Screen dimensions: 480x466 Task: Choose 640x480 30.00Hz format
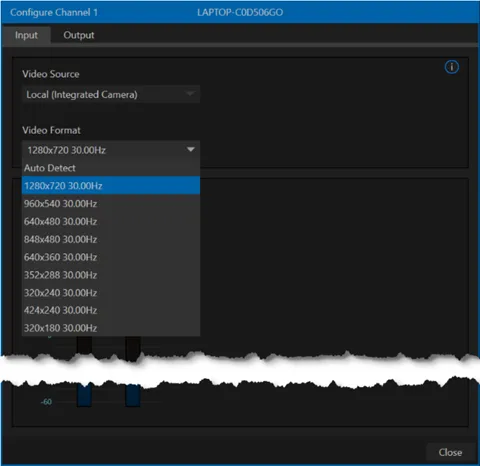(x=111, y=221)
